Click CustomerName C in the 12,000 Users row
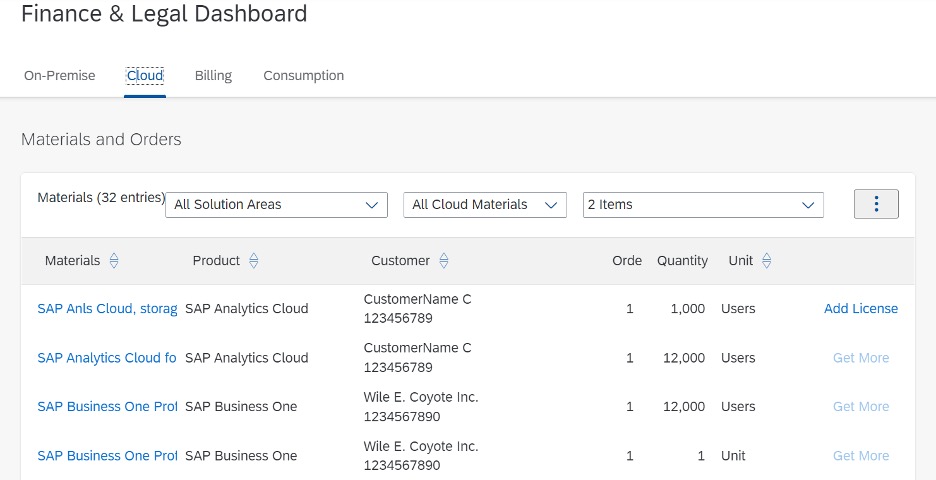Image resolution: width=936 pixels, height=480 pixels. [417, 348]
